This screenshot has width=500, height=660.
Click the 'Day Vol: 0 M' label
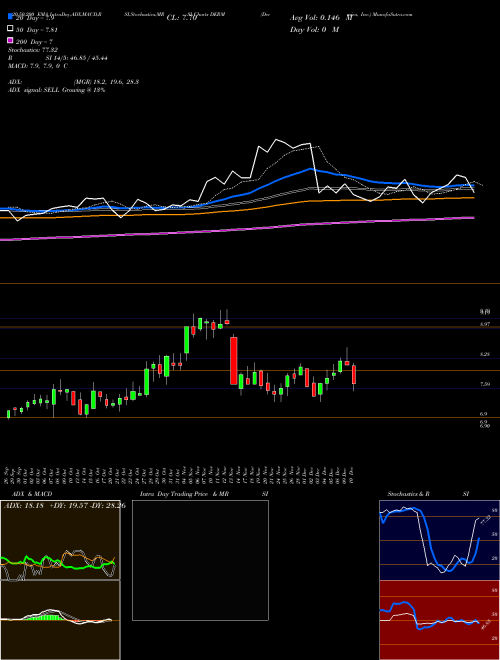[x=314, y=29]
